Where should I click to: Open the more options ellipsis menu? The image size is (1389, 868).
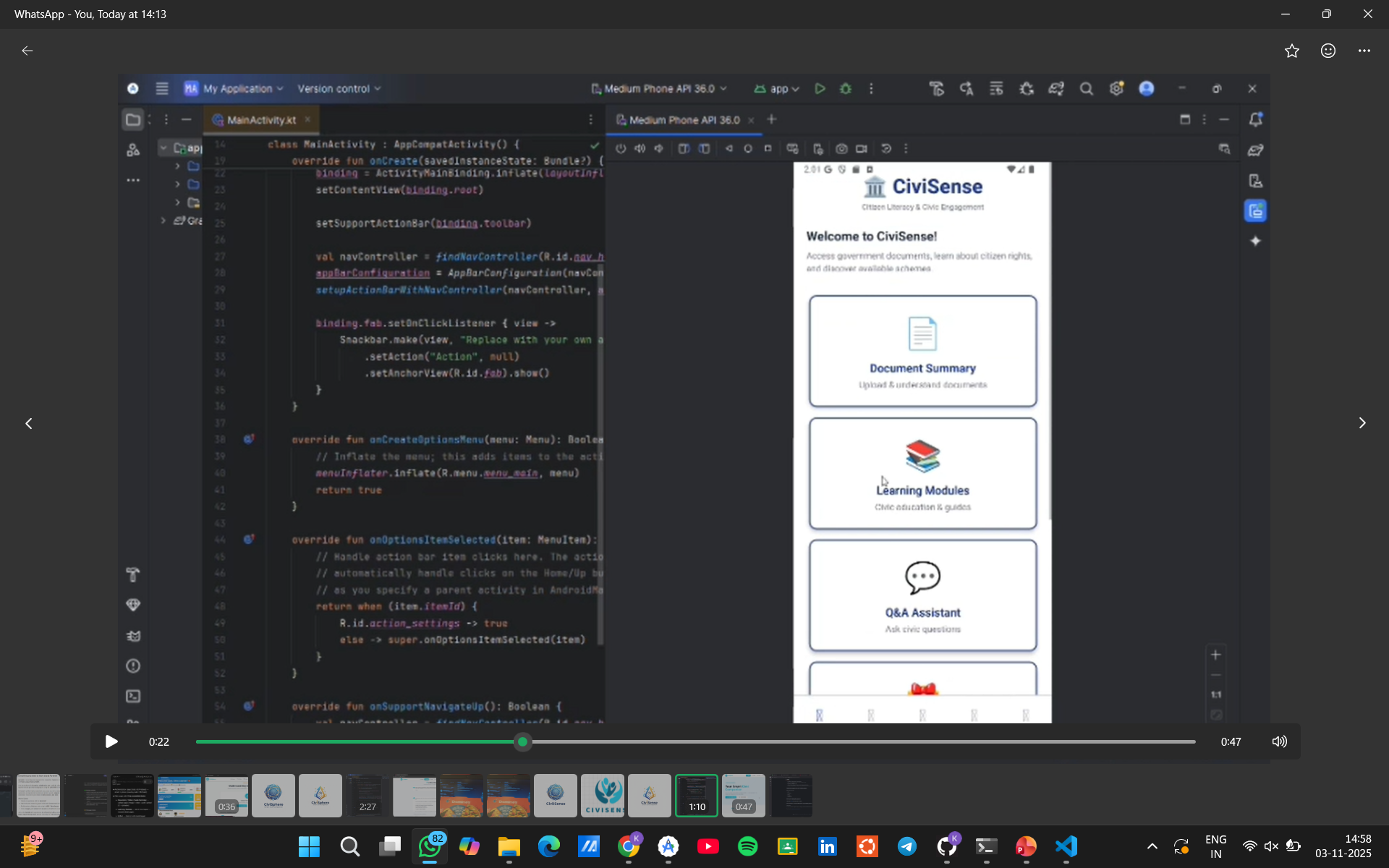[1364, 51]
